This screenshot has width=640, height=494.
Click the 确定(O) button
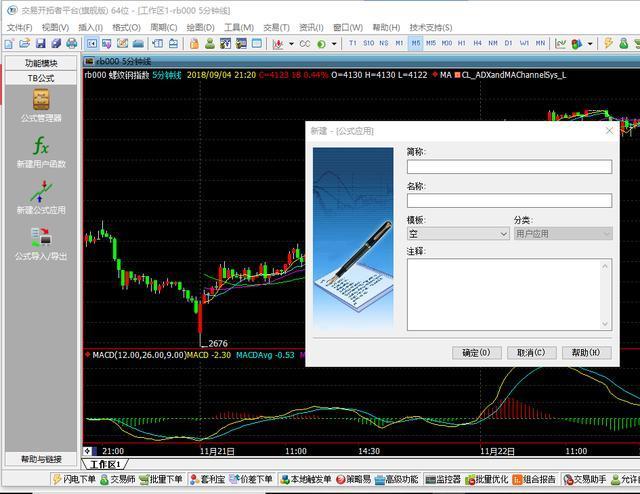(476, 353)
